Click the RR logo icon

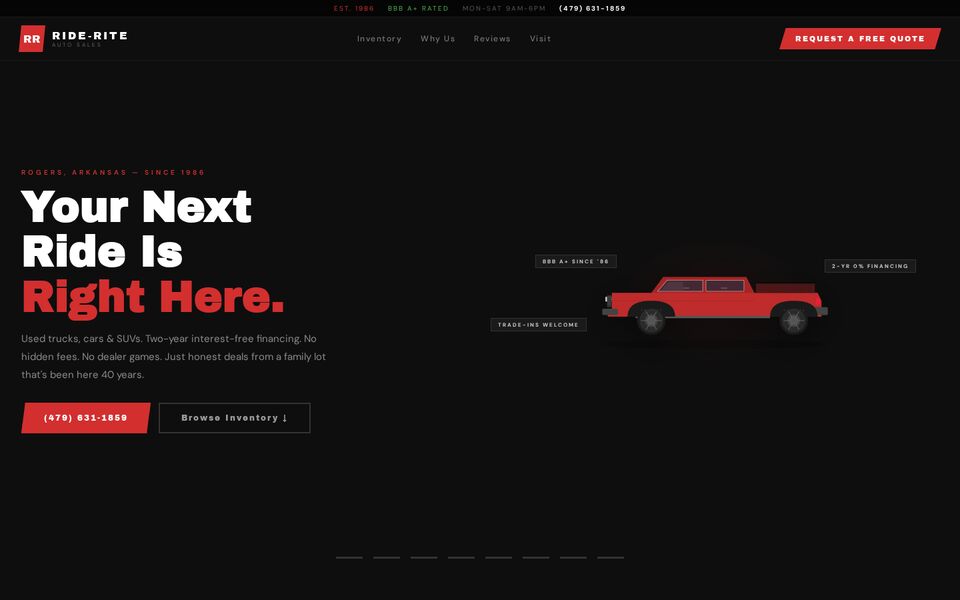(x=32, y=39)
